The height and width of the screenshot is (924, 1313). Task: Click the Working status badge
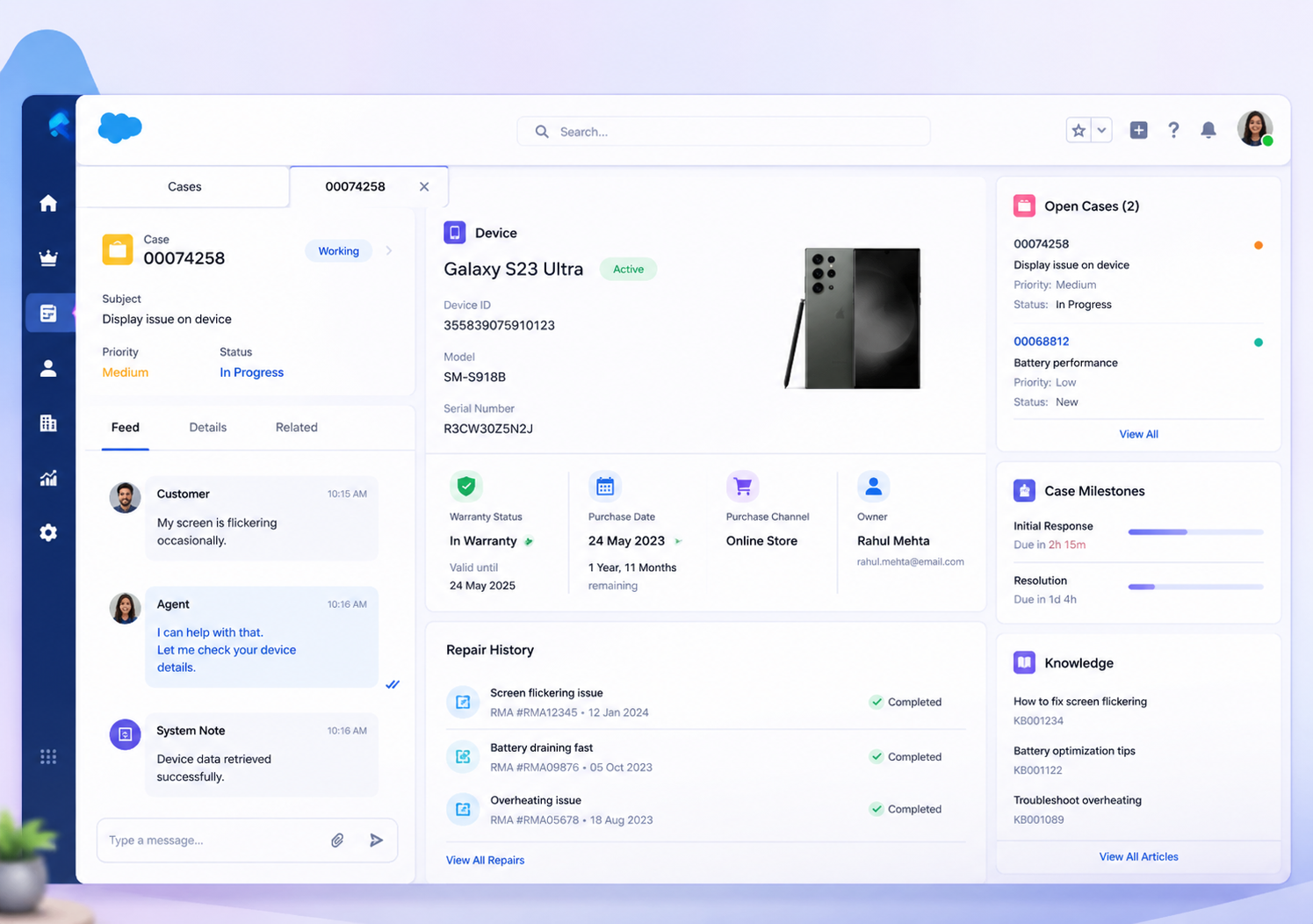pos(338,251)
